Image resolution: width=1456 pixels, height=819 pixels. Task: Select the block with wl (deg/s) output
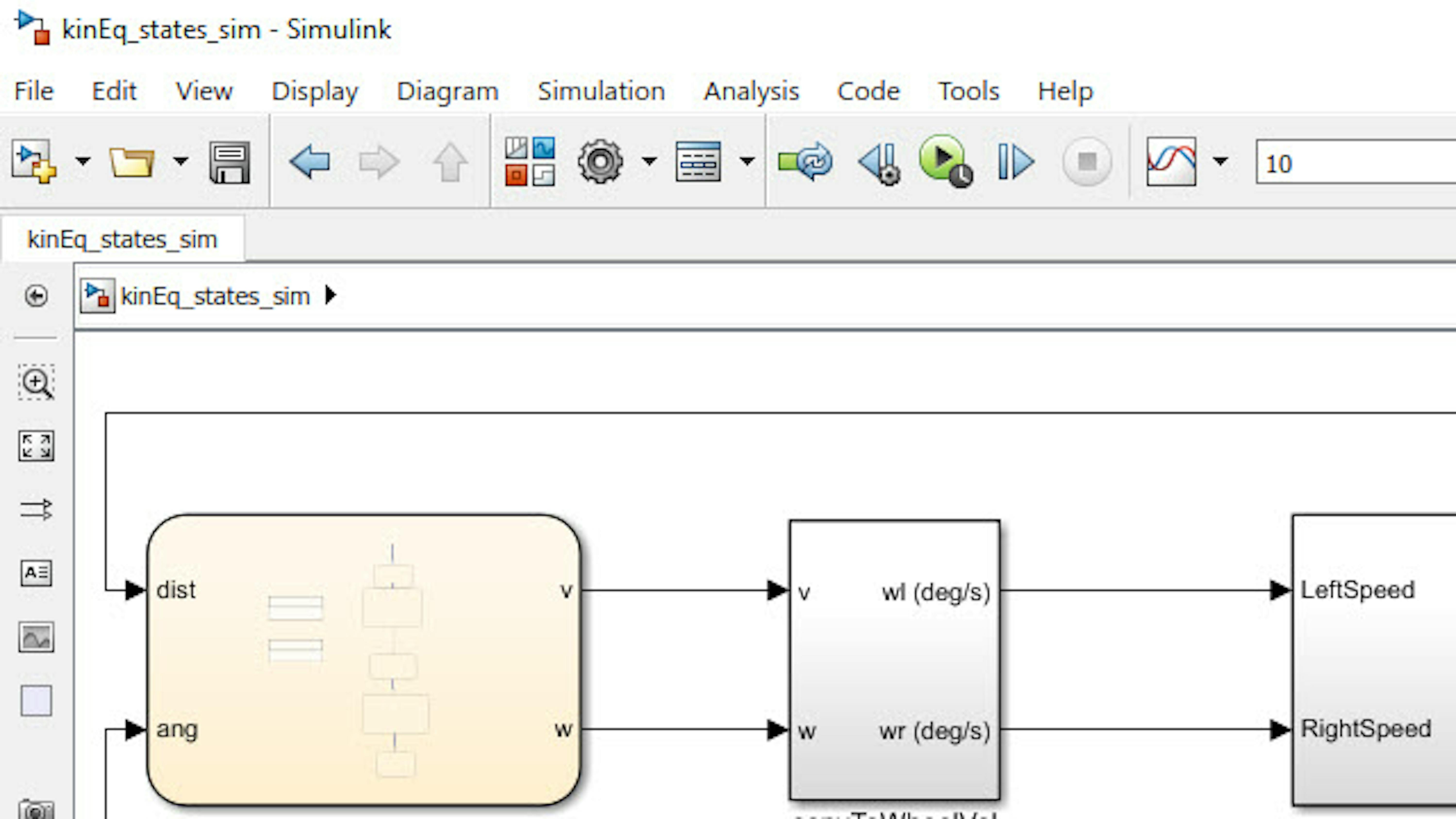895,660
